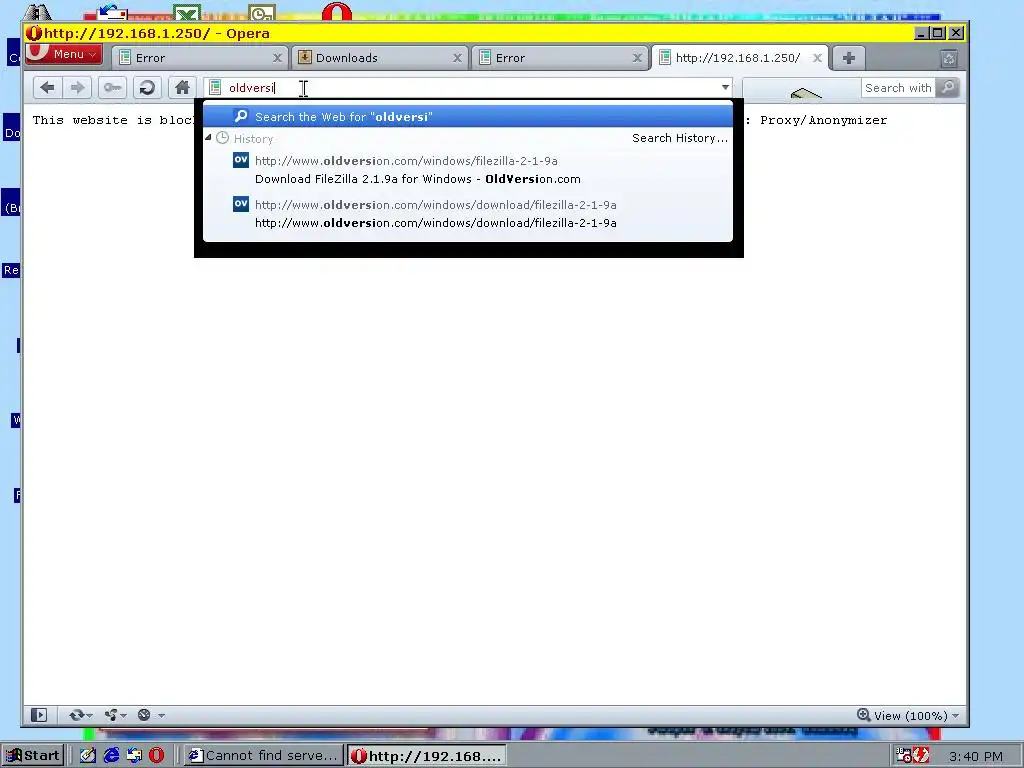Click the first quick launch notepad icon
Image resolution: width=1024 pixels, height=768 pixels.
point(88,756)
